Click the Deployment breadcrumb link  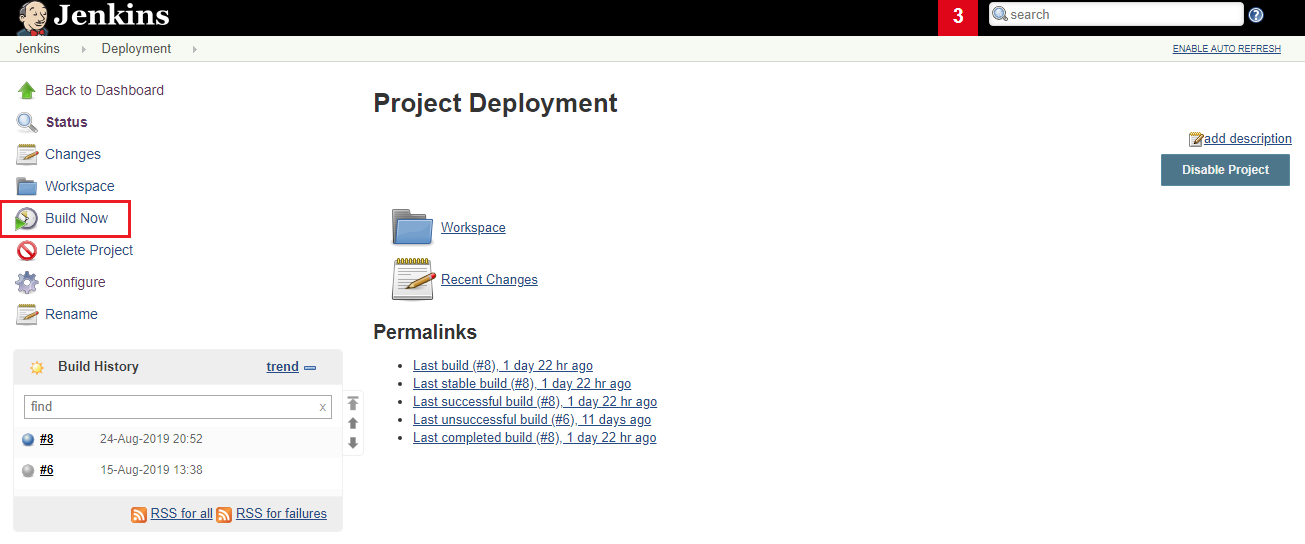click(136, 49)
